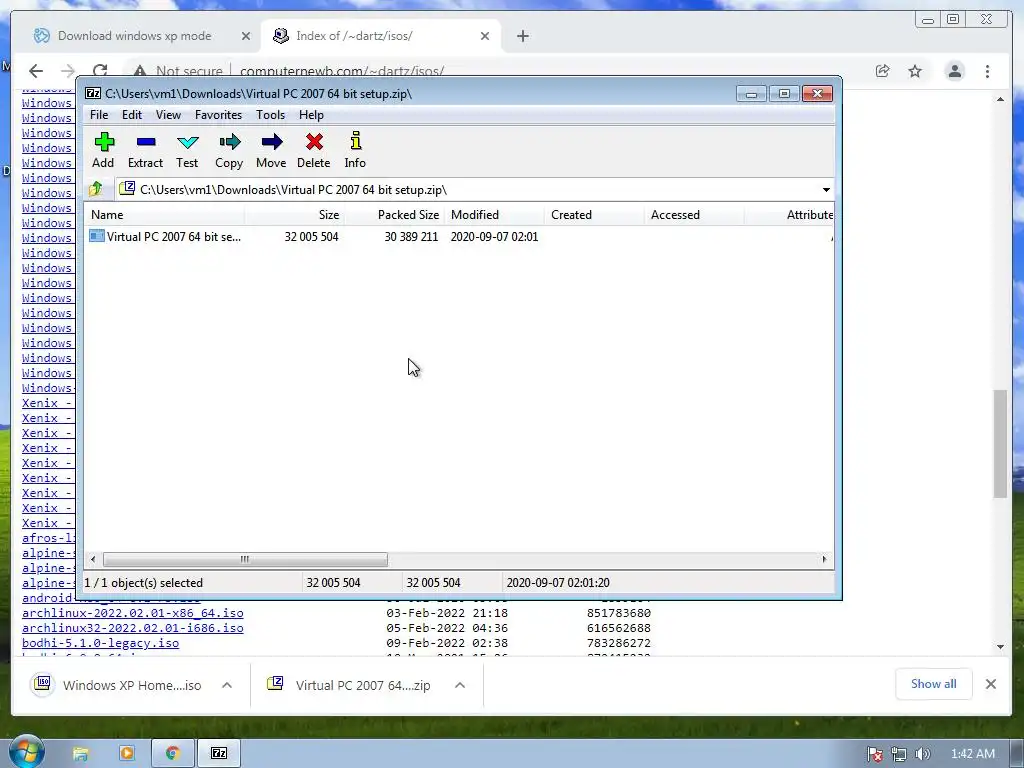Viewport: 1024px width, 768px height.
Task: Open the Help menu in 7-Zip
Action: [312, 115]
